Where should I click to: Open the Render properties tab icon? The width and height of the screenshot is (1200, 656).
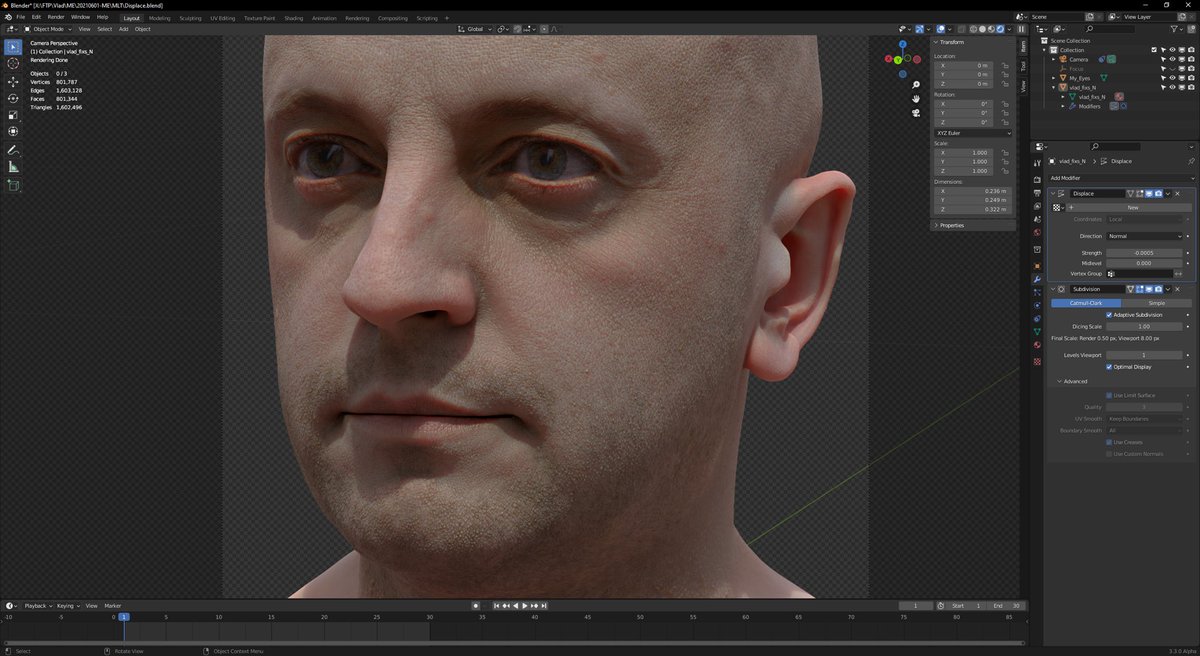[1037, 180]
